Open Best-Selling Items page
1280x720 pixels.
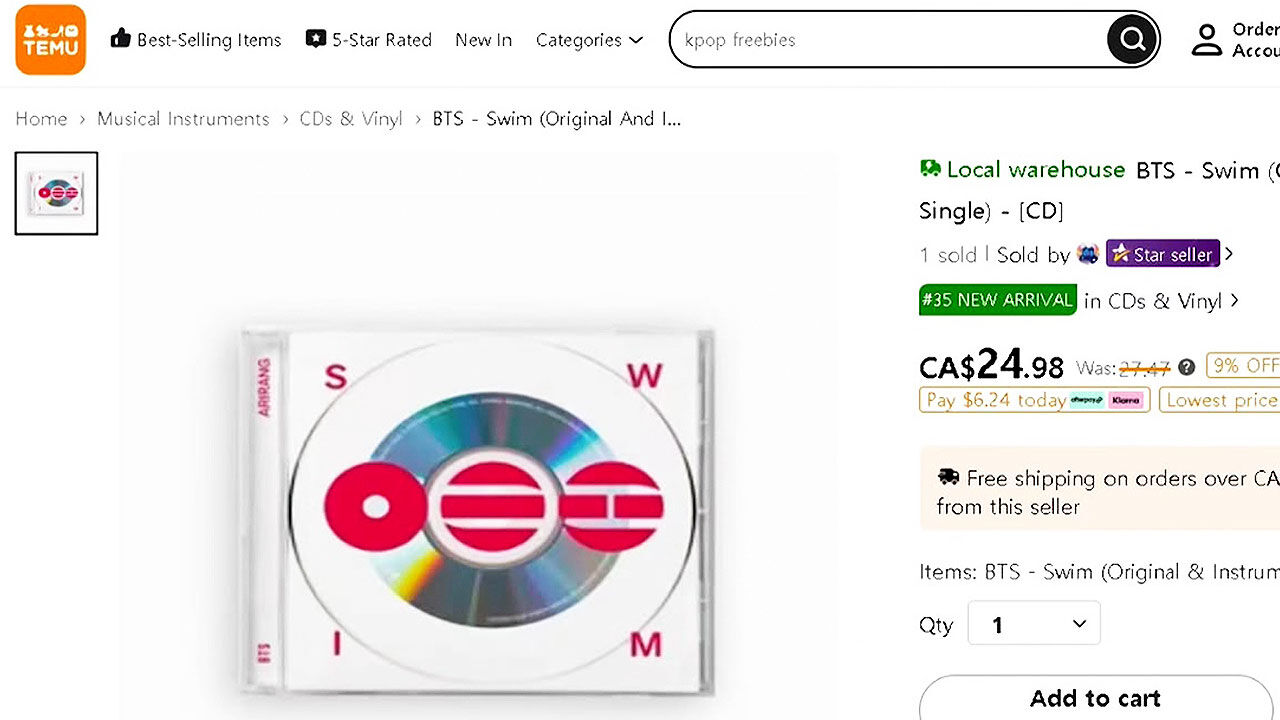209,40
